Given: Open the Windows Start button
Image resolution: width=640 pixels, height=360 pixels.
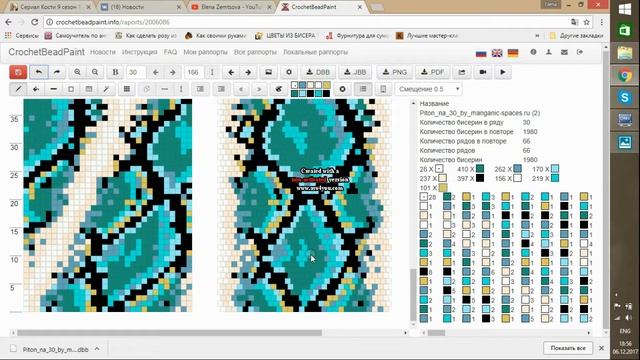Looking at the screenshot, I should tap(625, 9).
